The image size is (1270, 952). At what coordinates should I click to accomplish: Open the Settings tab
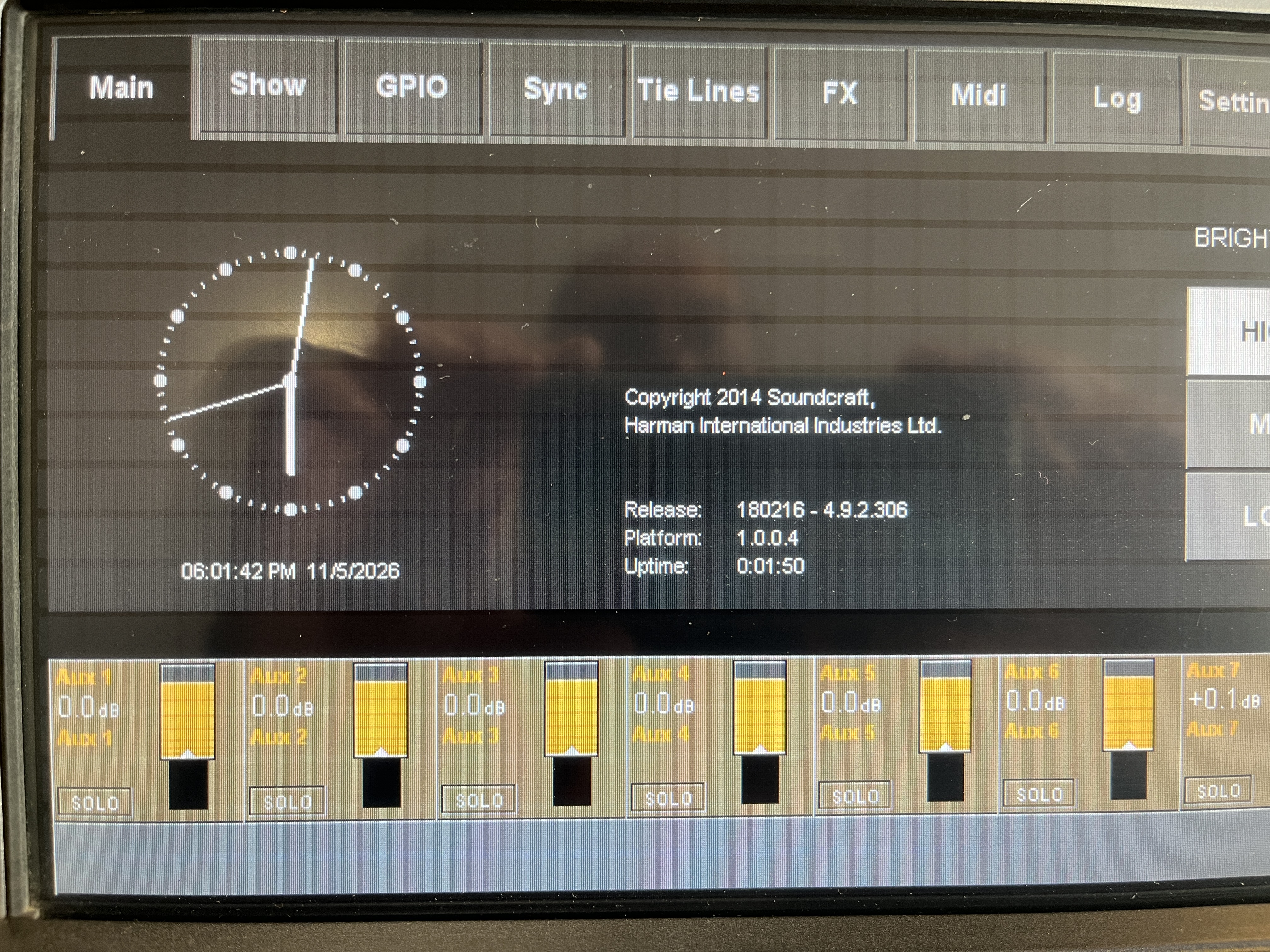pos(1229,101)
